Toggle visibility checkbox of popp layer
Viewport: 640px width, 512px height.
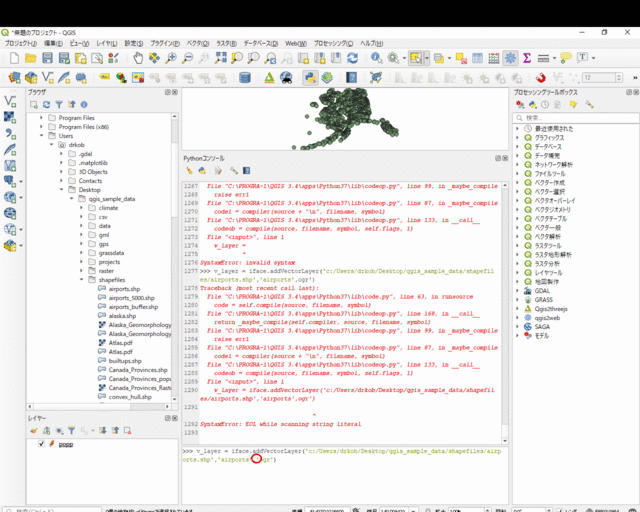pyautogui.click(x=41, y=443)
